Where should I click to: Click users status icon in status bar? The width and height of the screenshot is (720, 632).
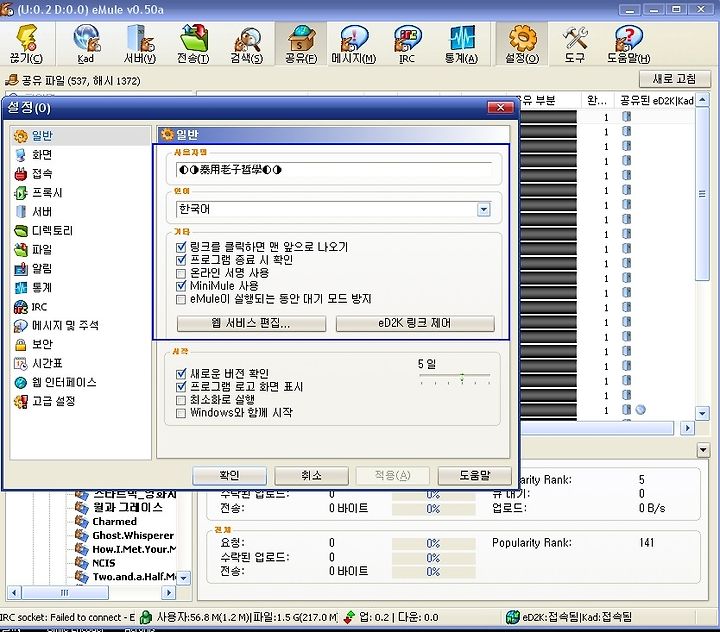point(146,617)
